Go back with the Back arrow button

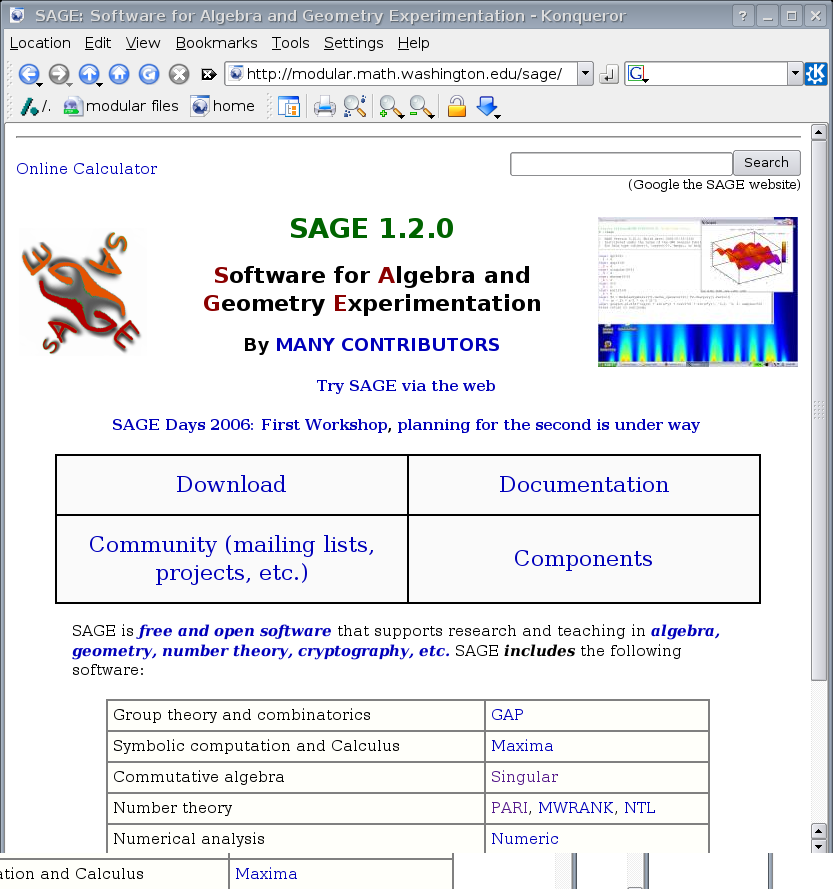pos(29,74)
